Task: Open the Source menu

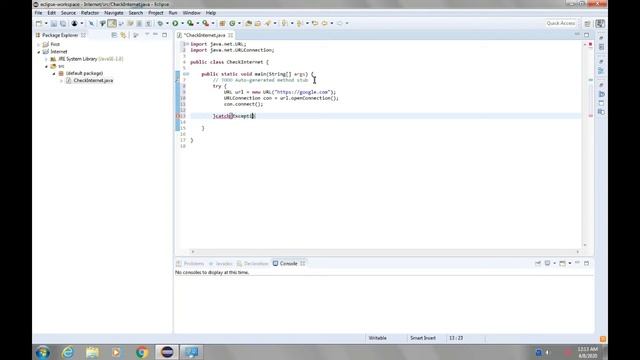Action: pos(68,13)
